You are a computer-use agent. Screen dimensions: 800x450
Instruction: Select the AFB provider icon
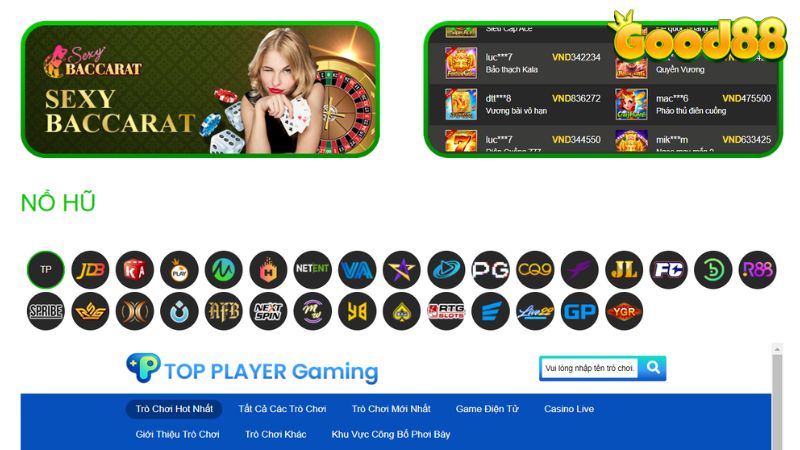click(224, 311)
